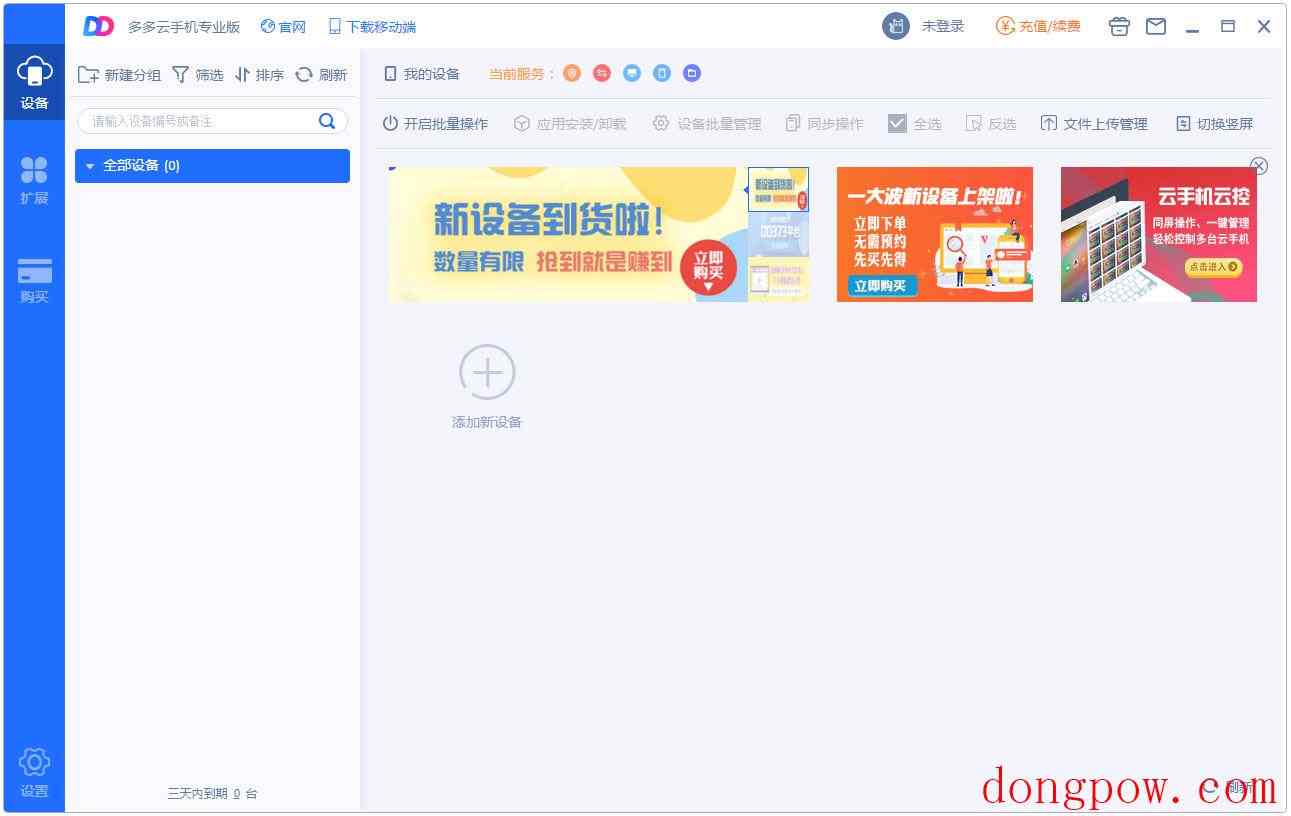1291x816 pixels.
Task: Refresh device list with 刷新
Action: [321, 75]
